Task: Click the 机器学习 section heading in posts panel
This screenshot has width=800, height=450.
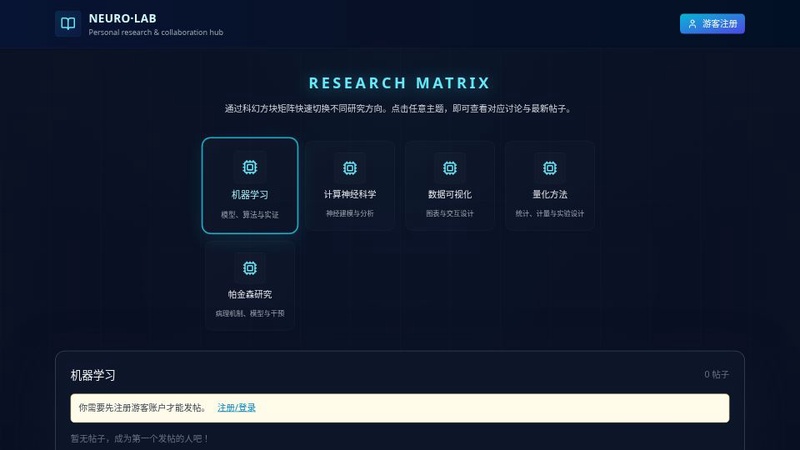Action: [93, 376]
